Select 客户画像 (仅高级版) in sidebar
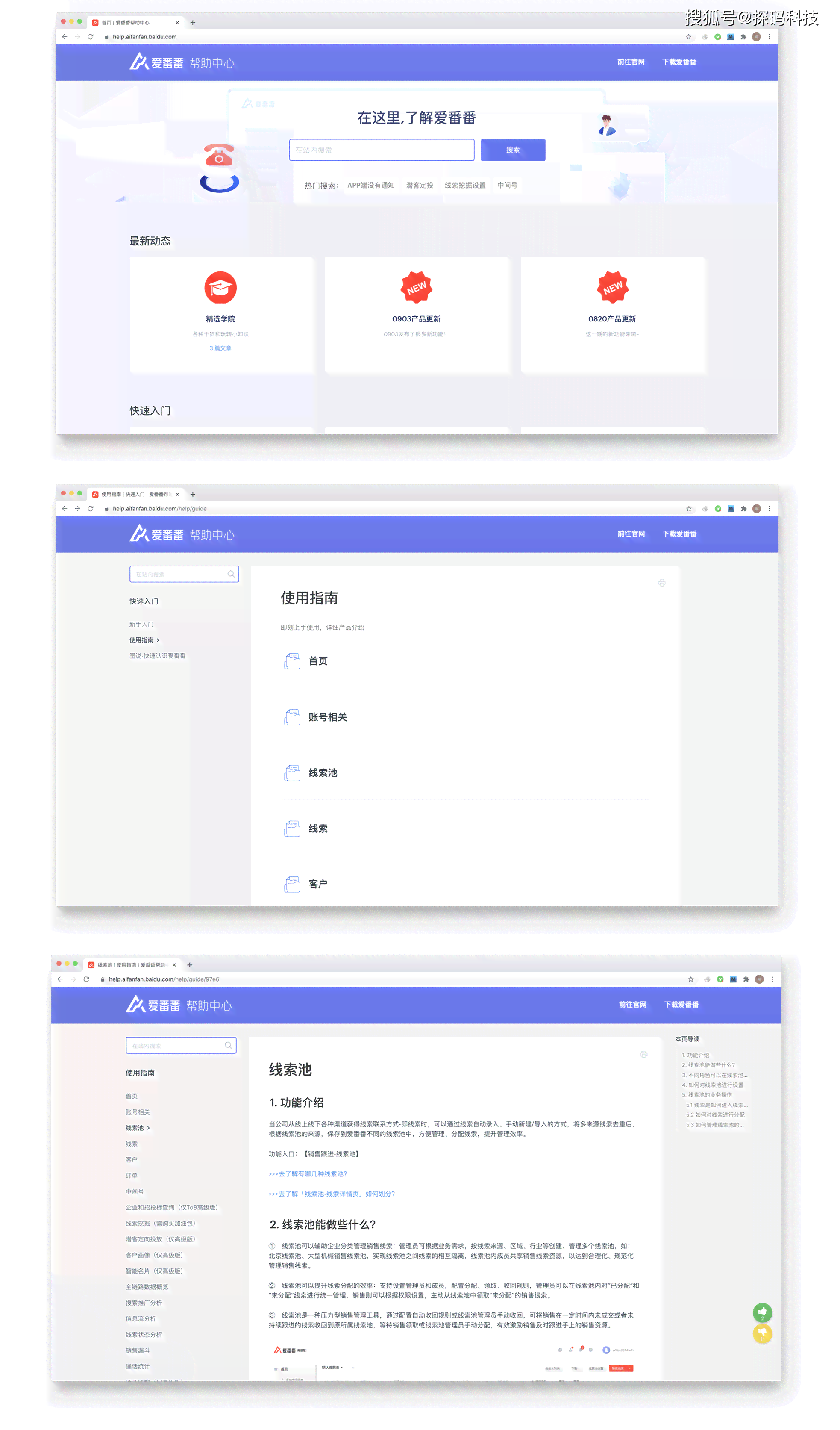Image resolution: width=840 pixels, height=1430 pixels. [154, 1255]
